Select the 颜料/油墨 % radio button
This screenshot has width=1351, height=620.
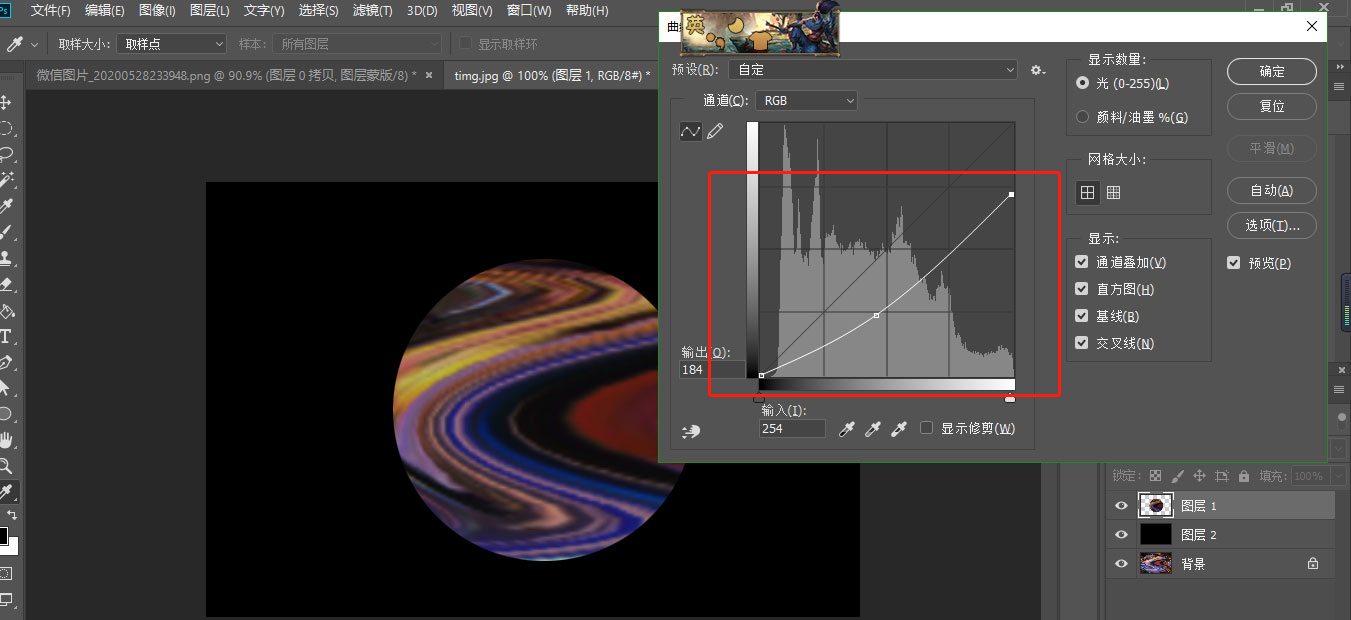[x=1081, y=116]
